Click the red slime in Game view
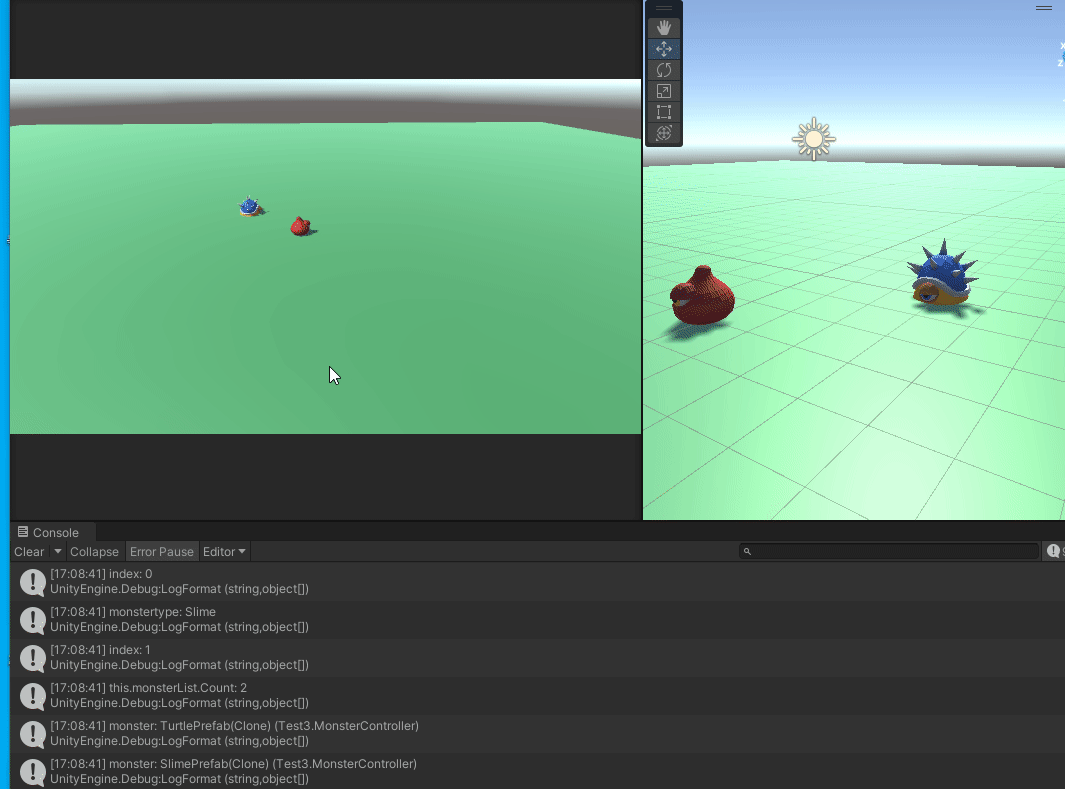1065x789 pixels. point(300,226)
